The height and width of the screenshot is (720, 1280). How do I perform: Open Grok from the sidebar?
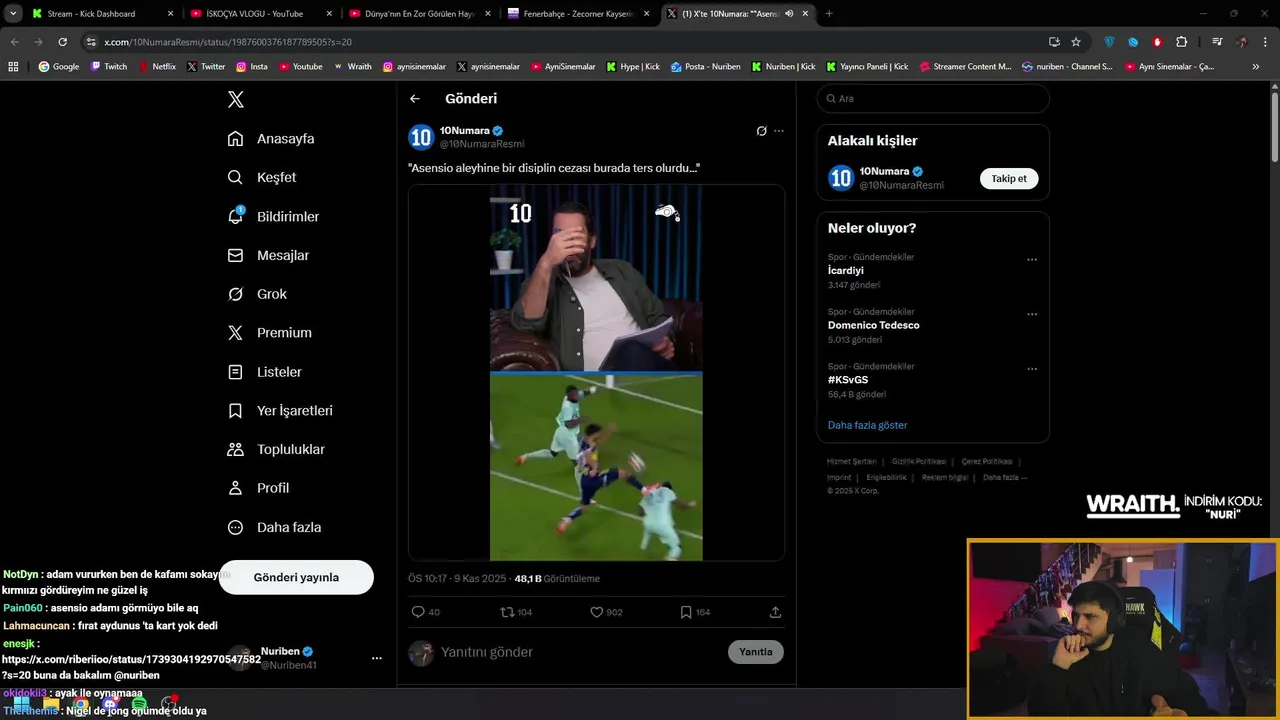tap(257, 294)
